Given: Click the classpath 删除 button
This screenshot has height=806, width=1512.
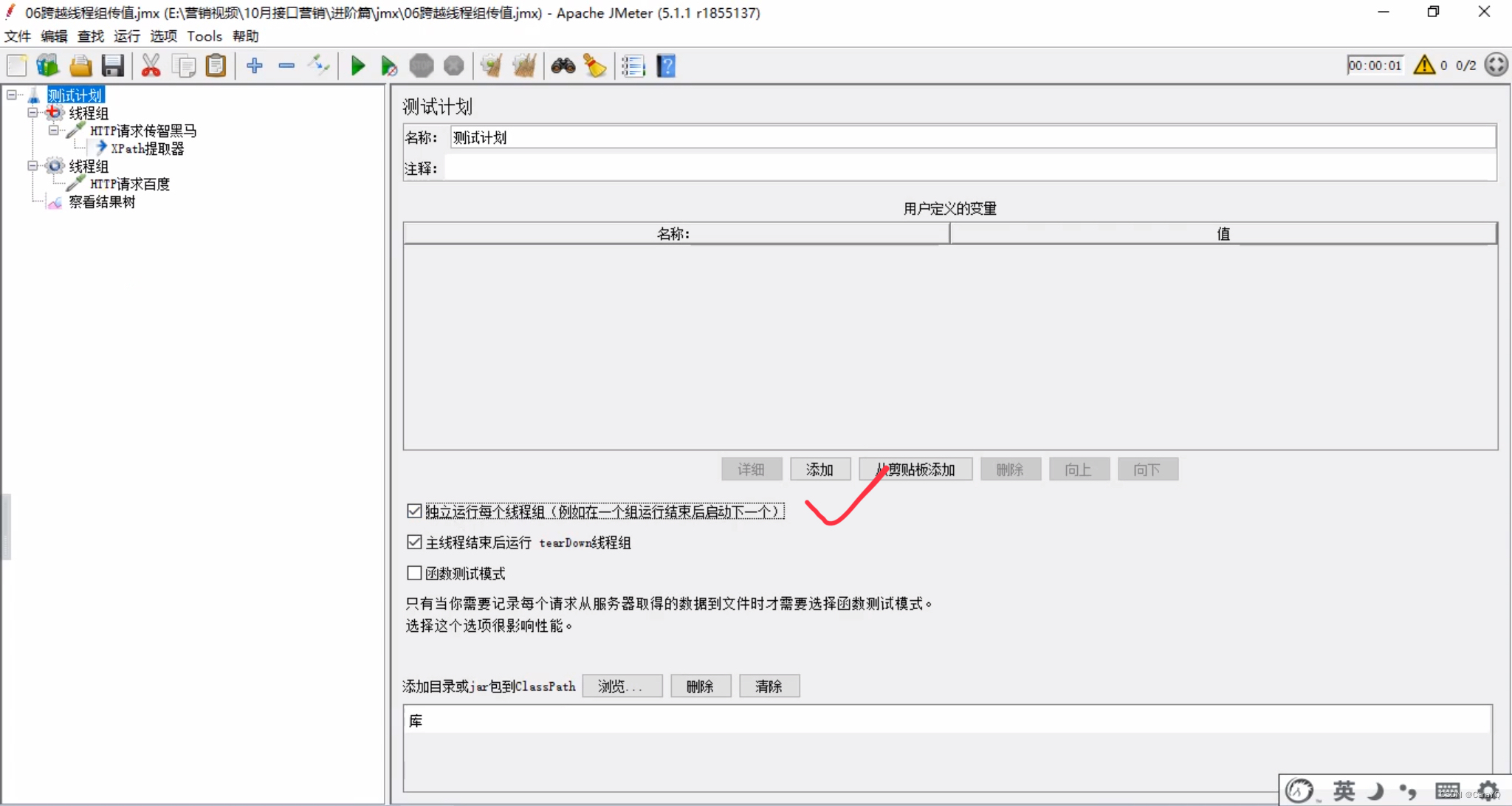Looking at the screenshot, I should point(701,686).
